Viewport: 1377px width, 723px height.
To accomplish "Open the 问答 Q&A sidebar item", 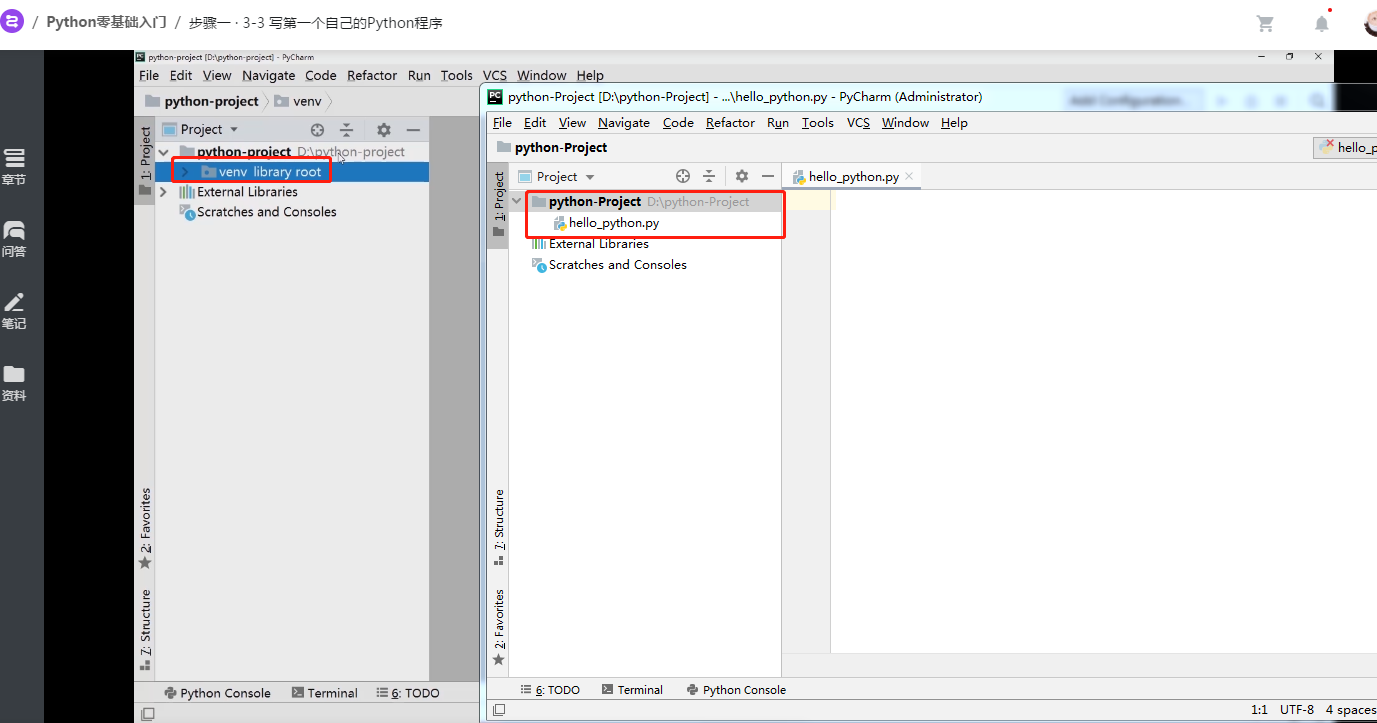I will tap(14, 239).
